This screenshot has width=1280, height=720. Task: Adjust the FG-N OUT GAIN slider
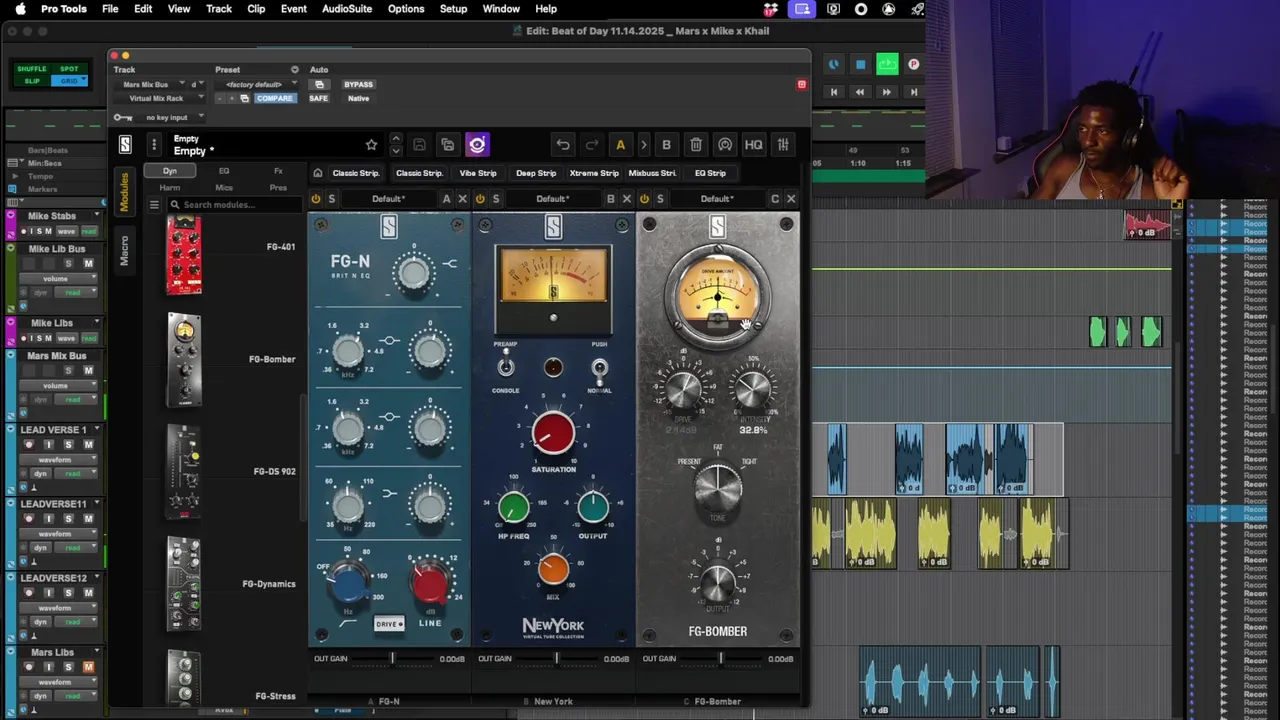pos(392,659)
